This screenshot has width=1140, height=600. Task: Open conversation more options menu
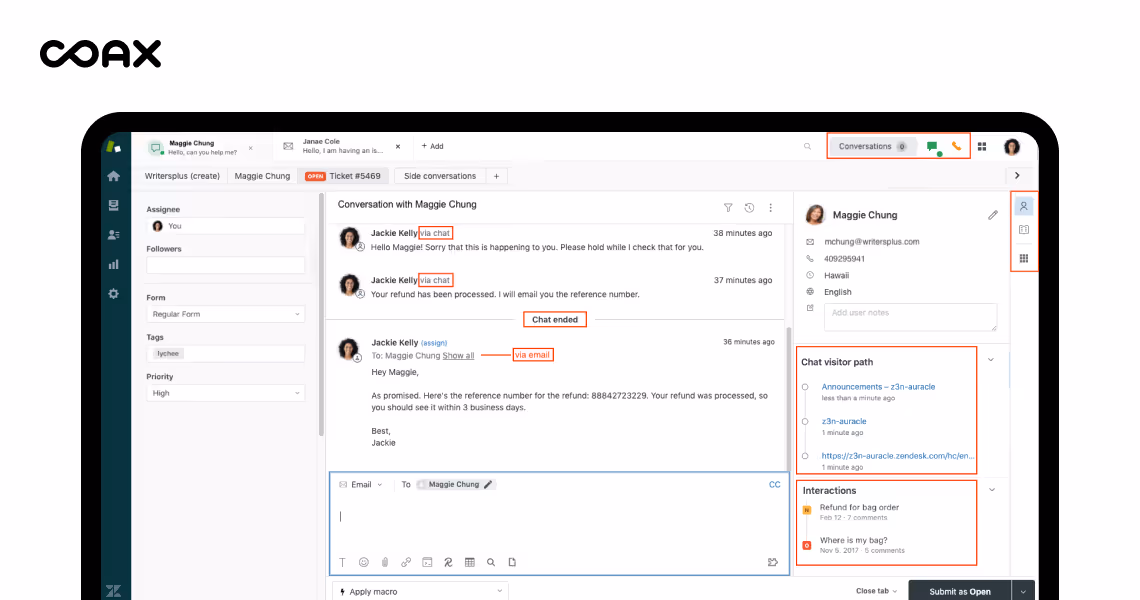tap(771, 208)
